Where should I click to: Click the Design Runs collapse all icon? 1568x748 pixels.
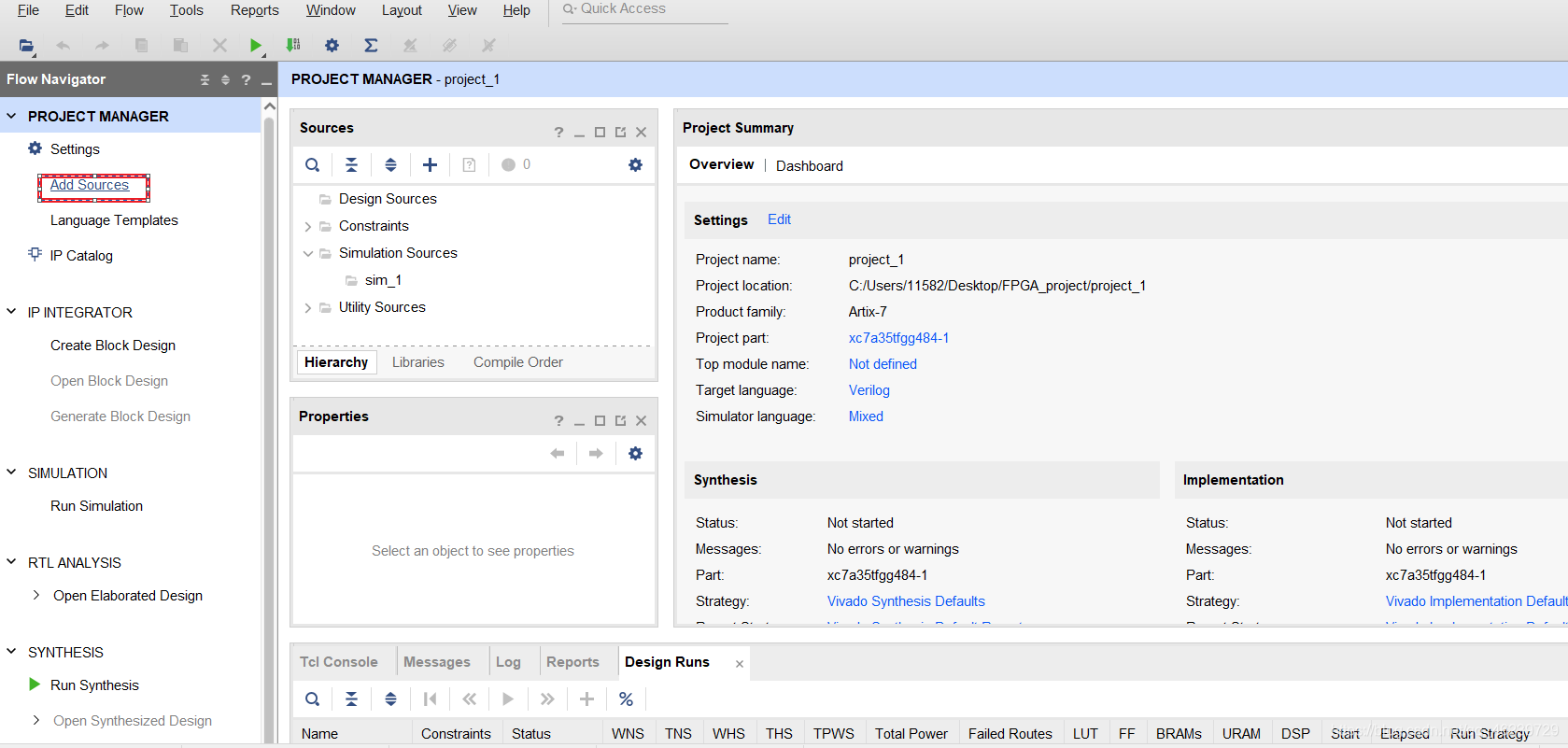(351, 699)
